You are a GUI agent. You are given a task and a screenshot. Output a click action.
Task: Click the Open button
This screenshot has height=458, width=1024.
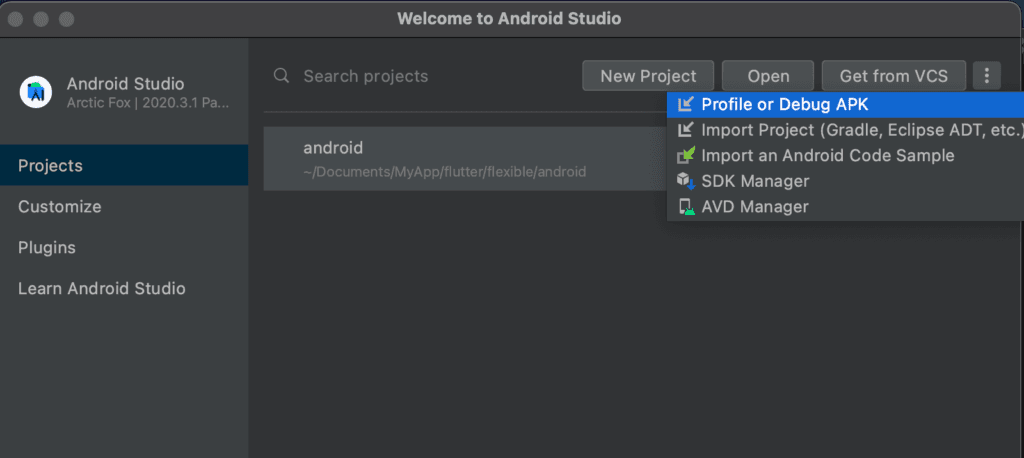click(768, 76)
